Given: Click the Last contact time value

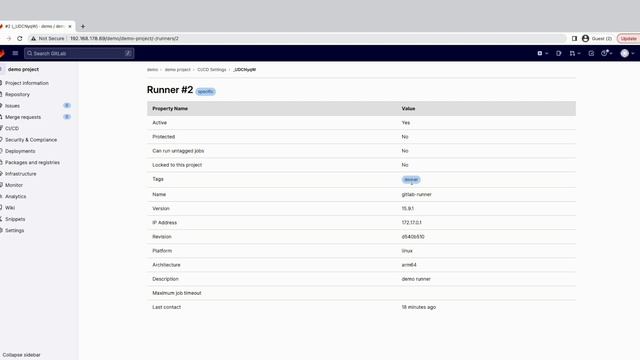Looking at the screenshot, I should (x=418, y=307).
